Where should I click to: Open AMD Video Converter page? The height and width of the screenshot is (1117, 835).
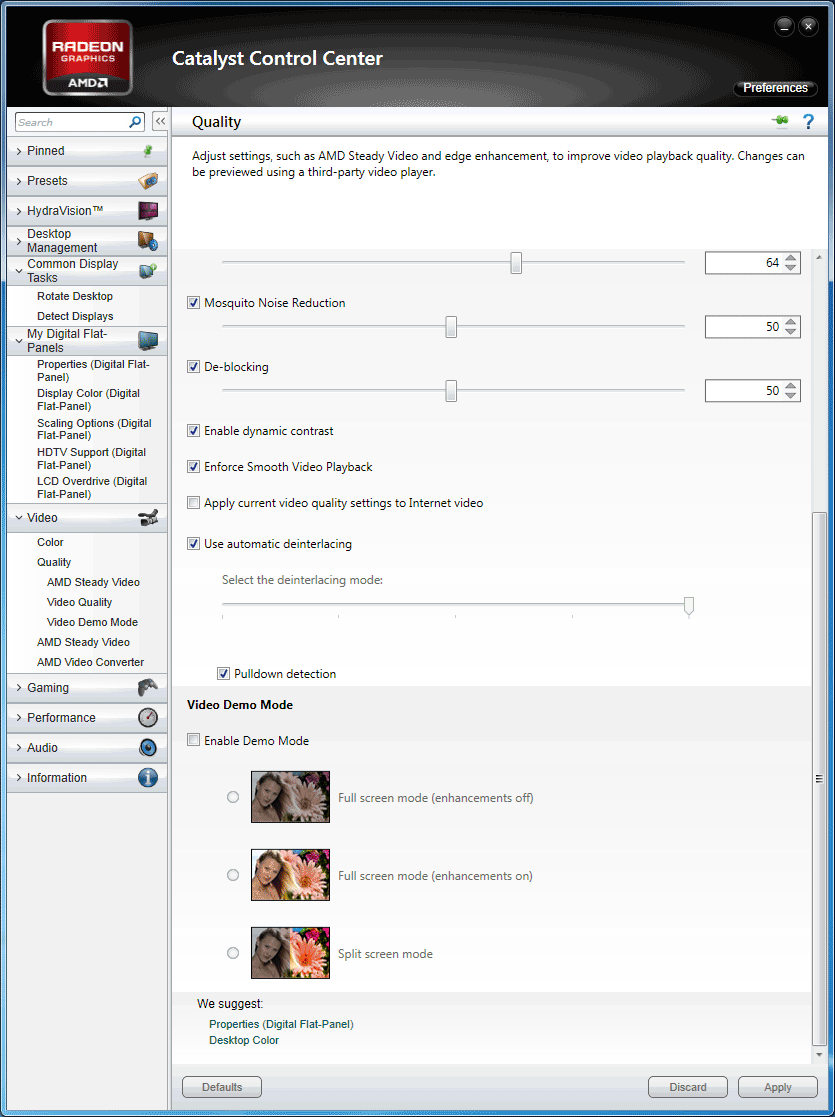click(x=90, y=662)
